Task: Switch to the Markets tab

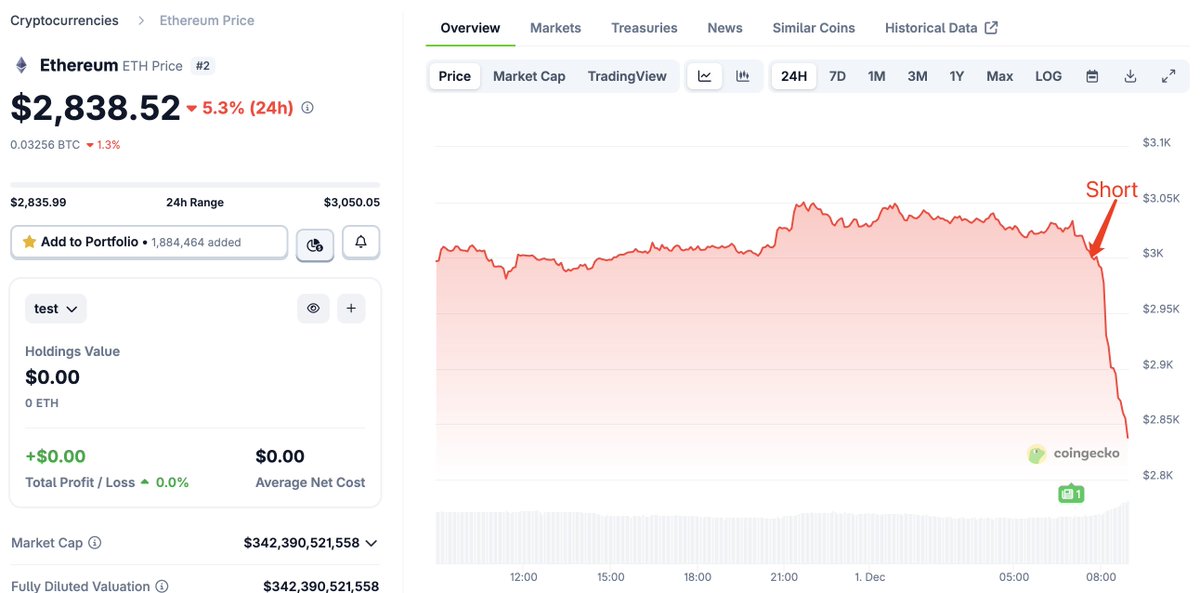Action: click(x=555, y=27)
